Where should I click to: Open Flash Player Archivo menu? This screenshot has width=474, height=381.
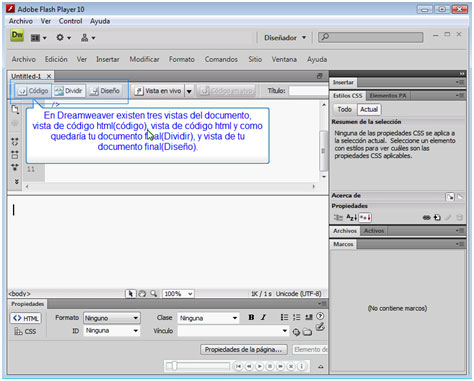21,21
